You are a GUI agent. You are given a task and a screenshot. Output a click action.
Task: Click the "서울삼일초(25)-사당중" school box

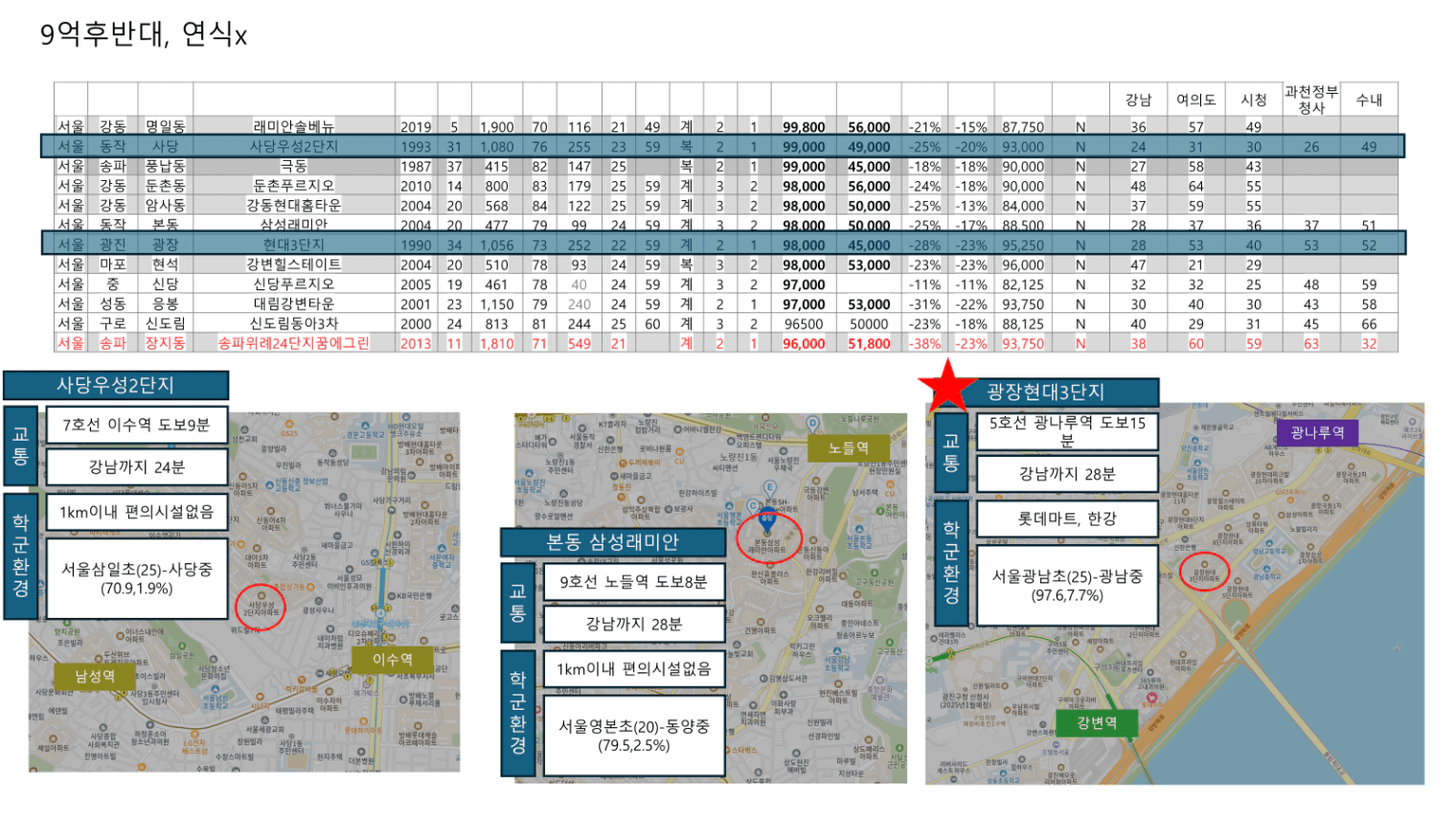tap(136, 579)
